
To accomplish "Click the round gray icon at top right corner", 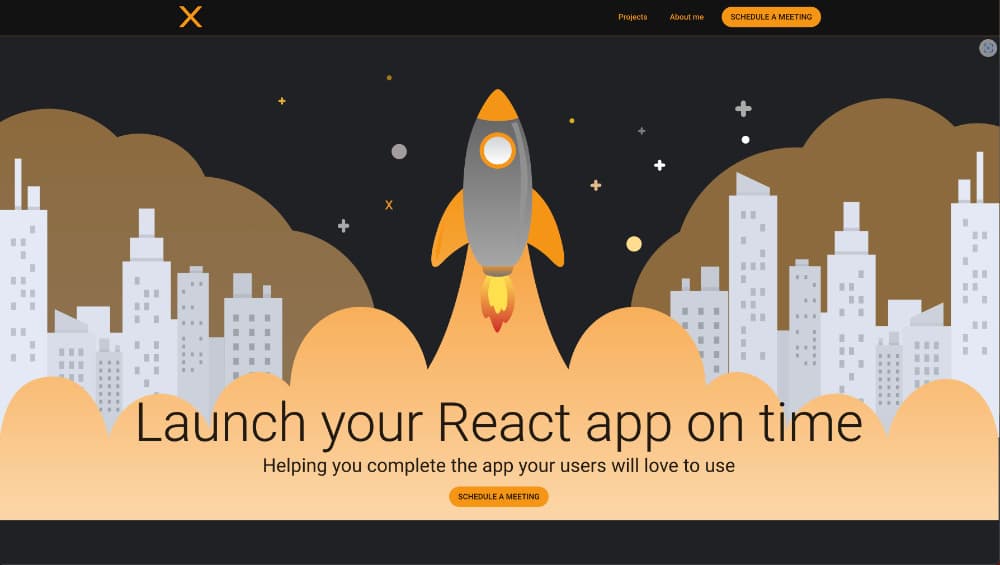I will tap(988, 48).
